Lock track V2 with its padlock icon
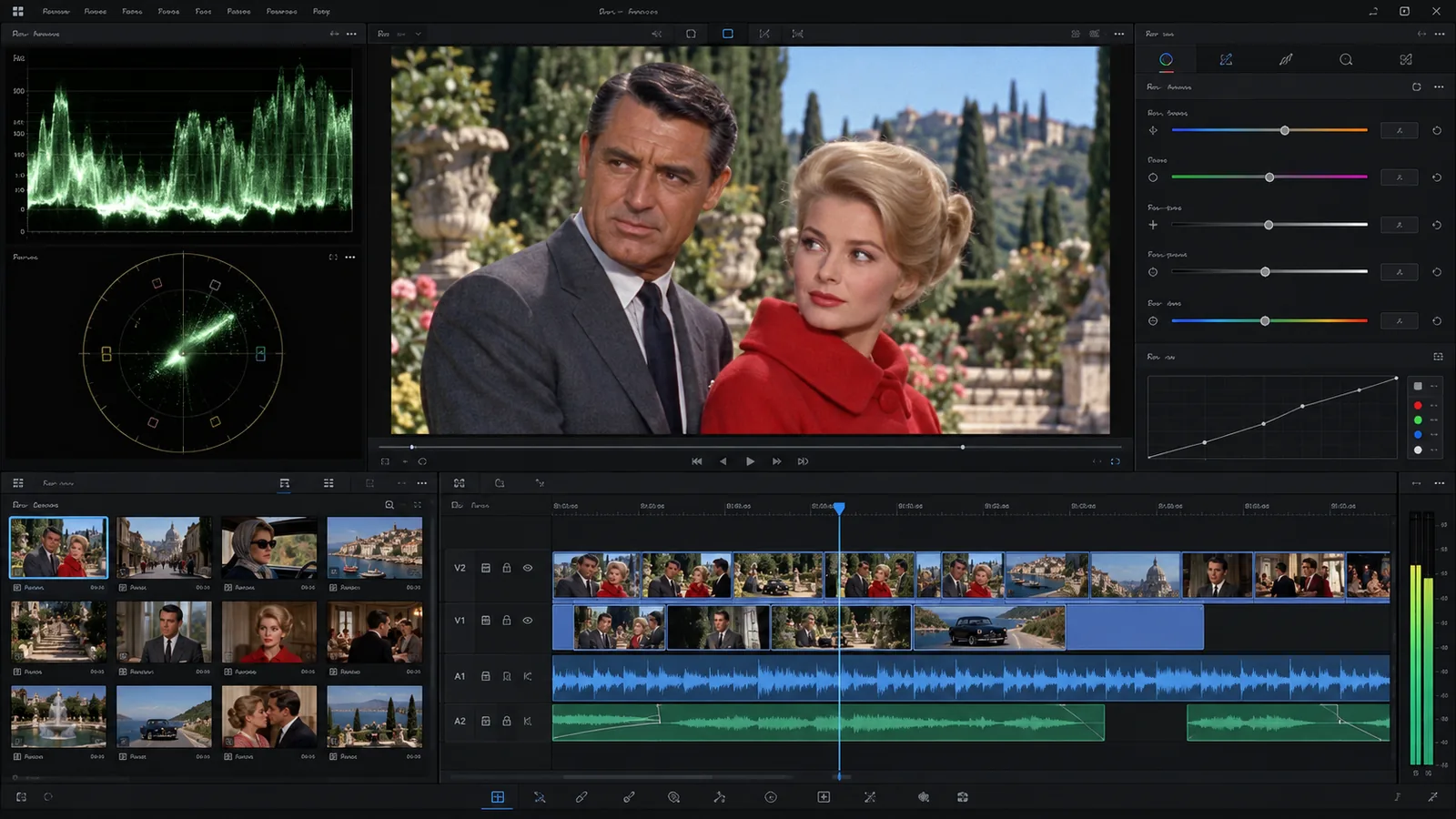 pyautogui.click(x=507, y=568)
